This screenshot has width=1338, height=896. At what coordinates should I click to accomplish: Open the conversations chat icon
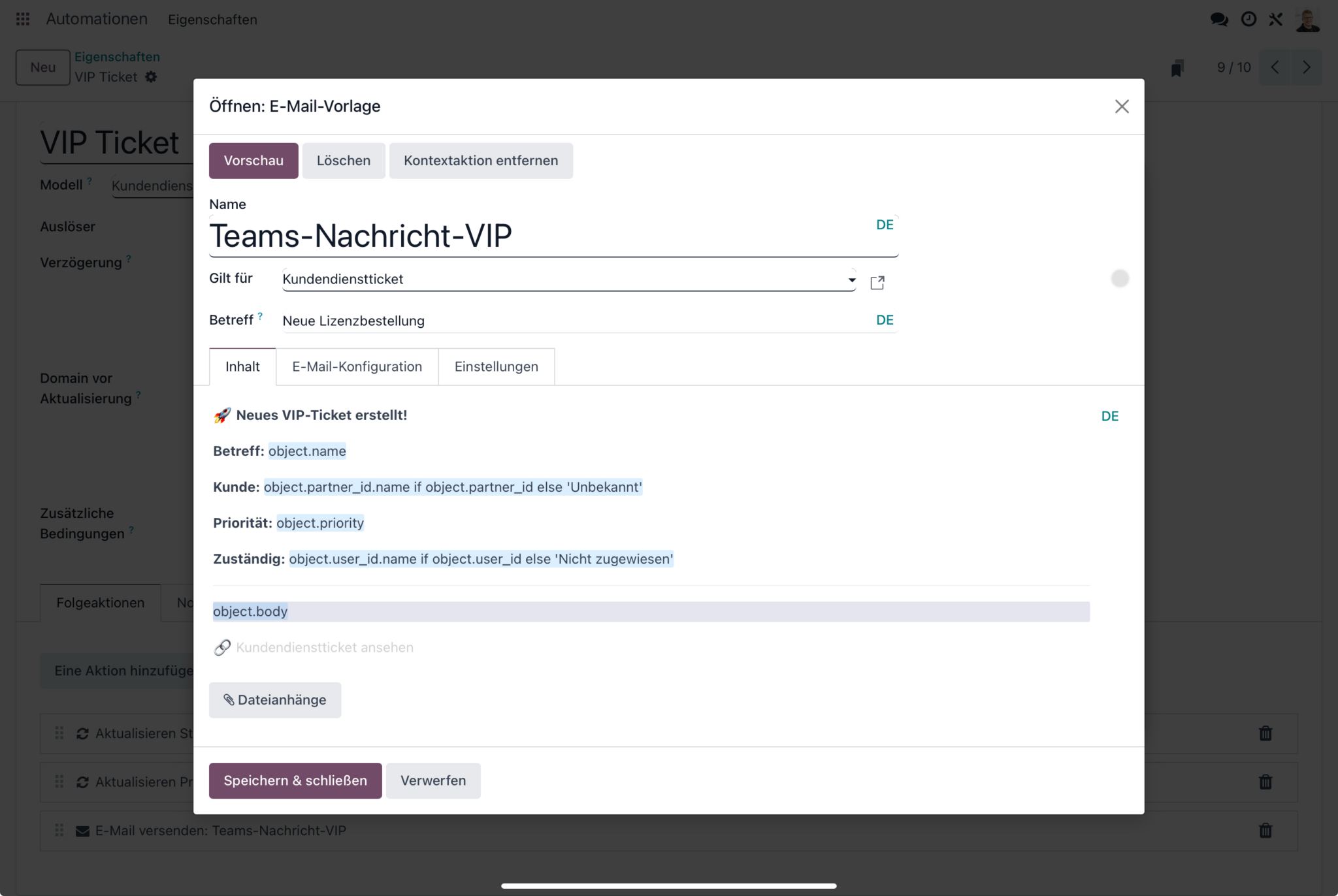[1219, 19]
